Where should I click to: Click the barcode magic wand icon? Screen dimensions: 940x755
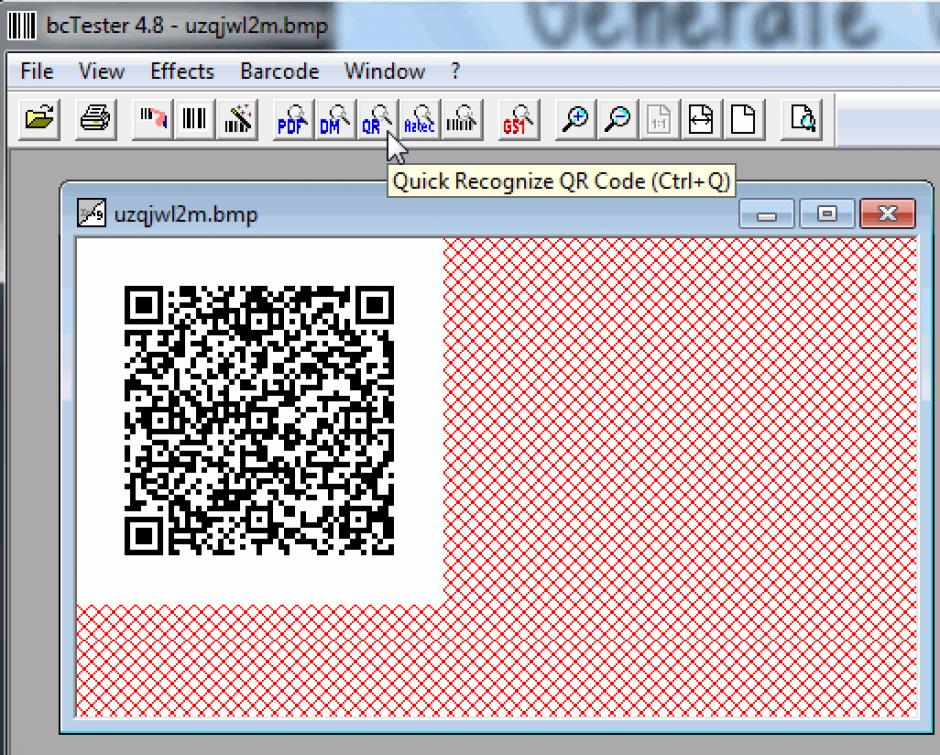(x=237, y=119)
